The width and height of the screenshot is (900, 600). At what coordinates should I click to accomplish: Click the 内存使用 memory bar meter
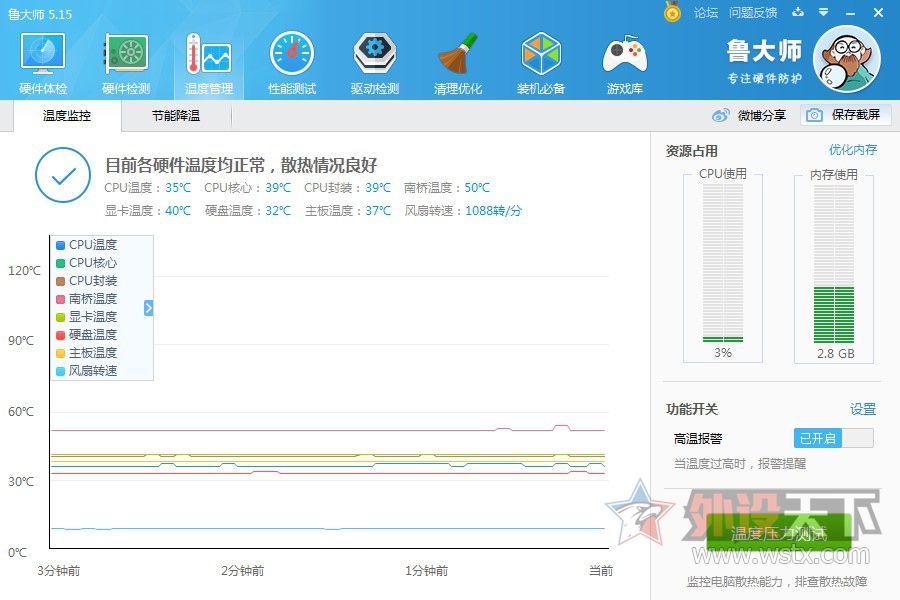834,264
